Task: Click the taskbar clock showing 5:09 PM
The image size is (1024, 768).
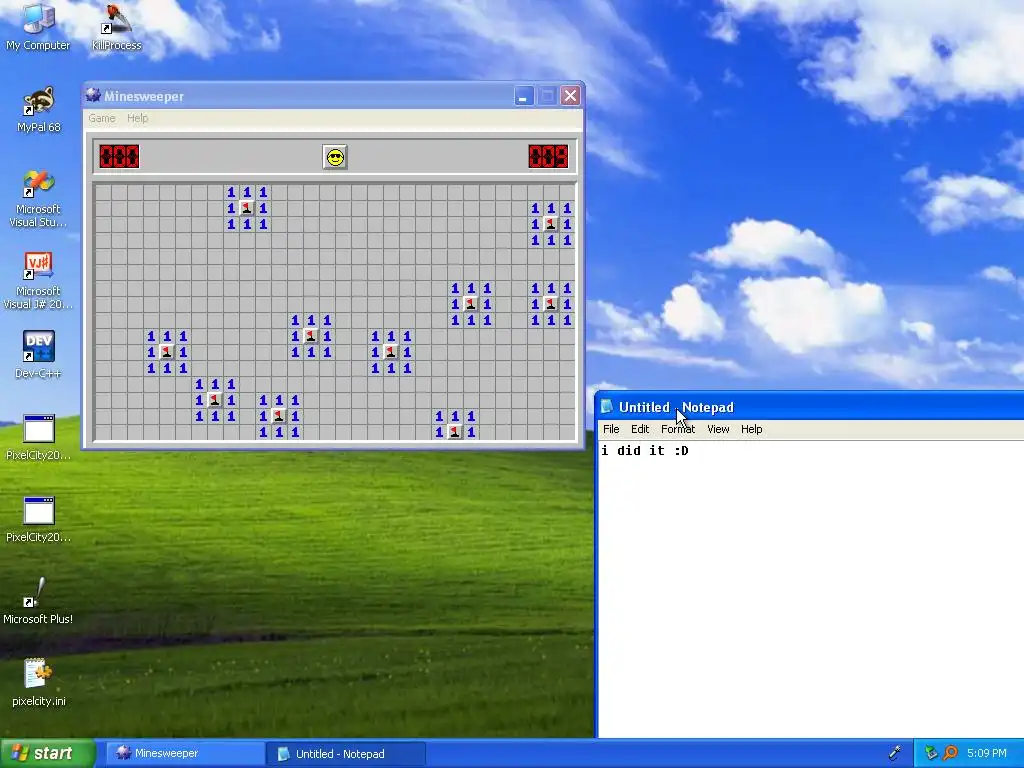Action: (x=987, y=753)
